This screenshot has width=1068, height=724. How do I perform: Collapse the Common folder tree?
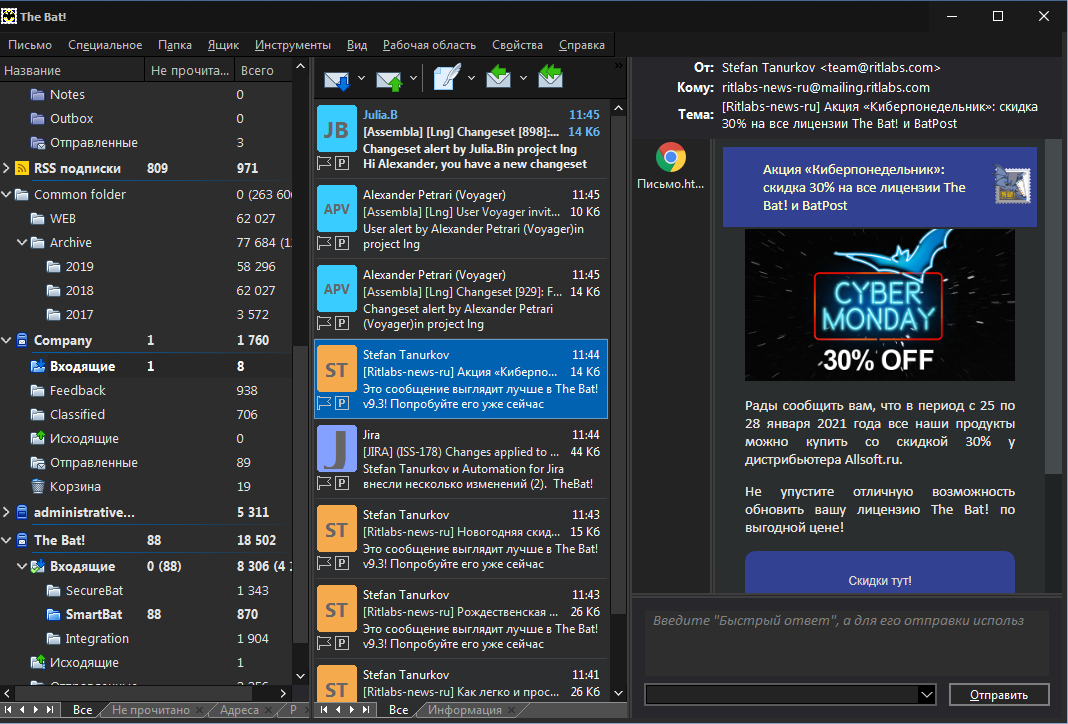(x=6, y=194)
